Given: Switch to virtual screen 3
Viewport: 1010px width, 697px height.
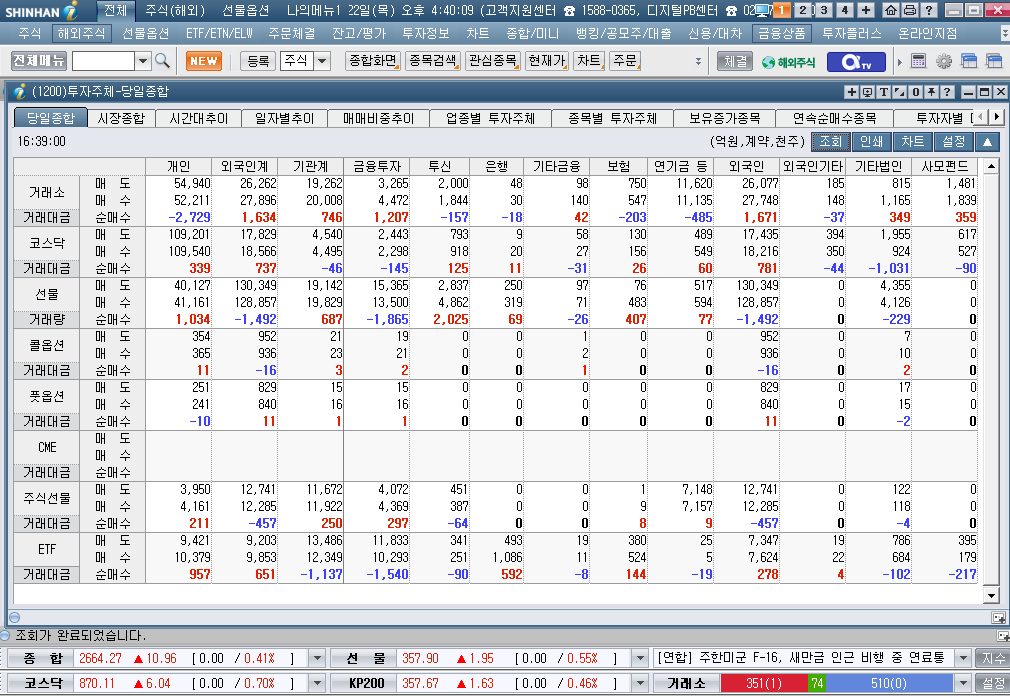Looking at the screenshot, I should click(823, 10).
